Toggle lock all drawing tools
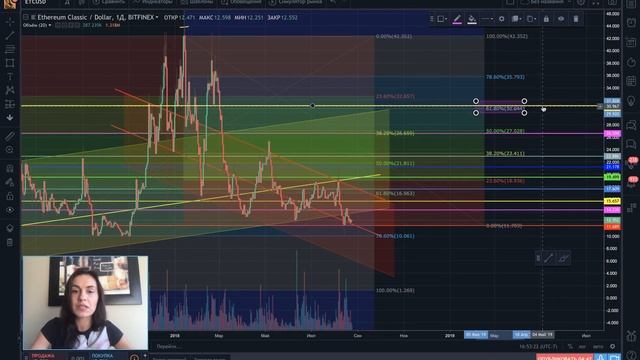This screenshot has height=360, width=640. point(10,196)
